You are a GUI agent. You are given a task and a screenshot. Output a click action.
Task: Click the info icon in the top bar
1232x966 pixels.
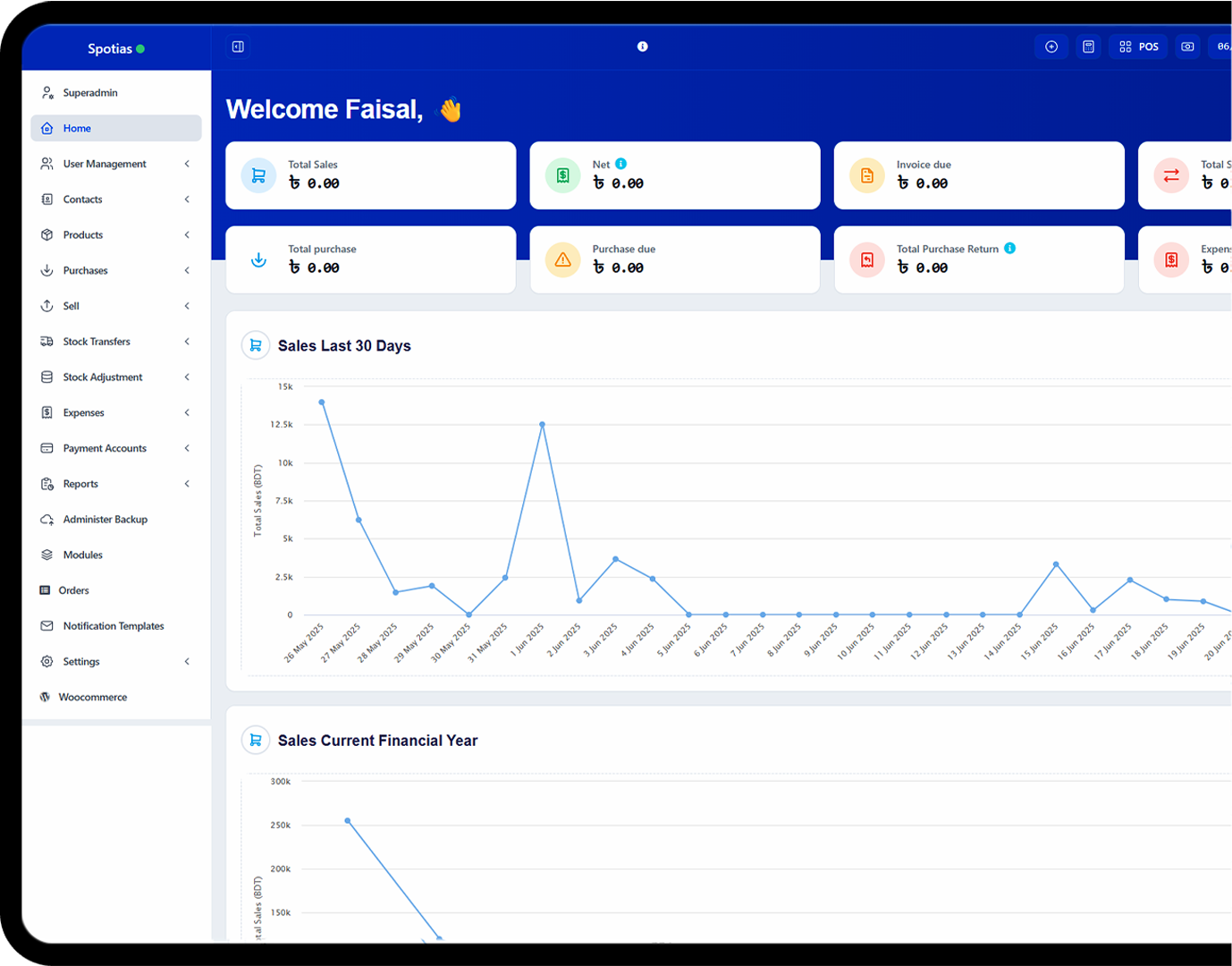point(642,47)
